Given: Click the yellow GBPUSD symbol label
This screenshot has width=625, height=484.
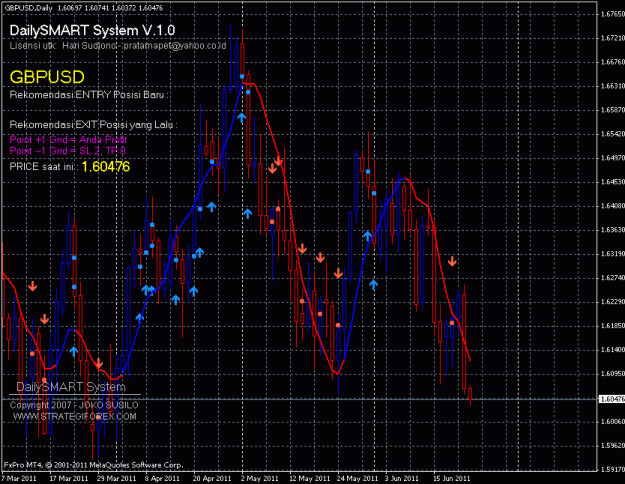Looking at the screenshot, I should click(47, 77).
